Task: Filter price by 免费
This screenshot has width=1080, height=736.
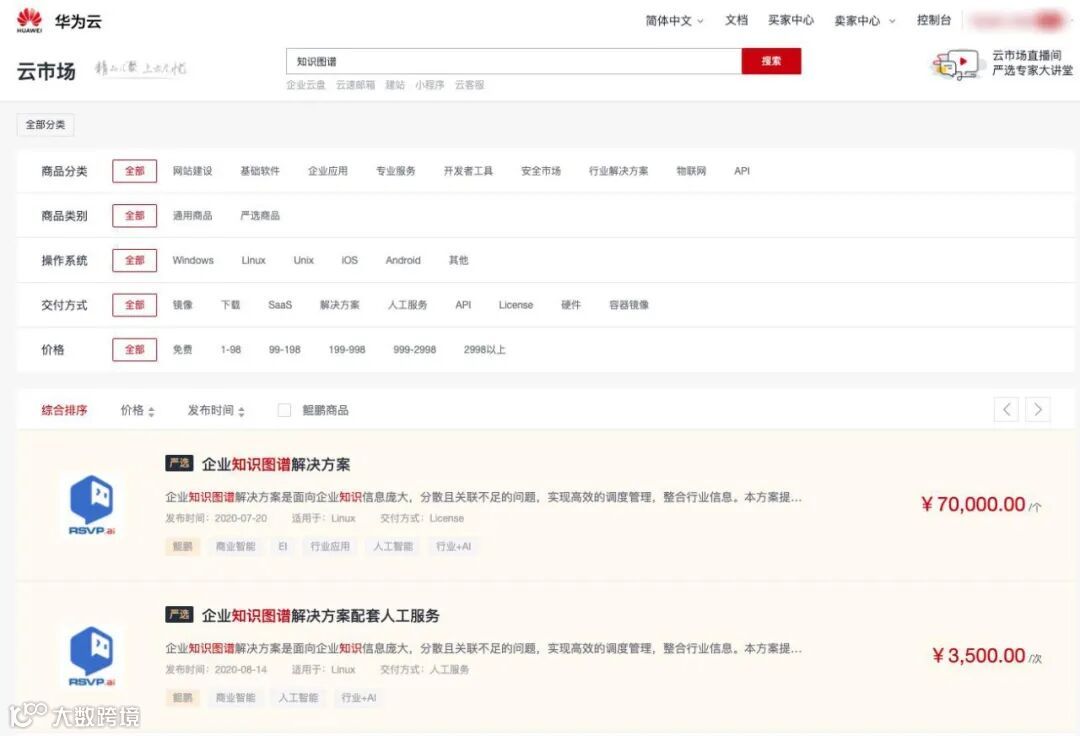Action: pos(183,350)
